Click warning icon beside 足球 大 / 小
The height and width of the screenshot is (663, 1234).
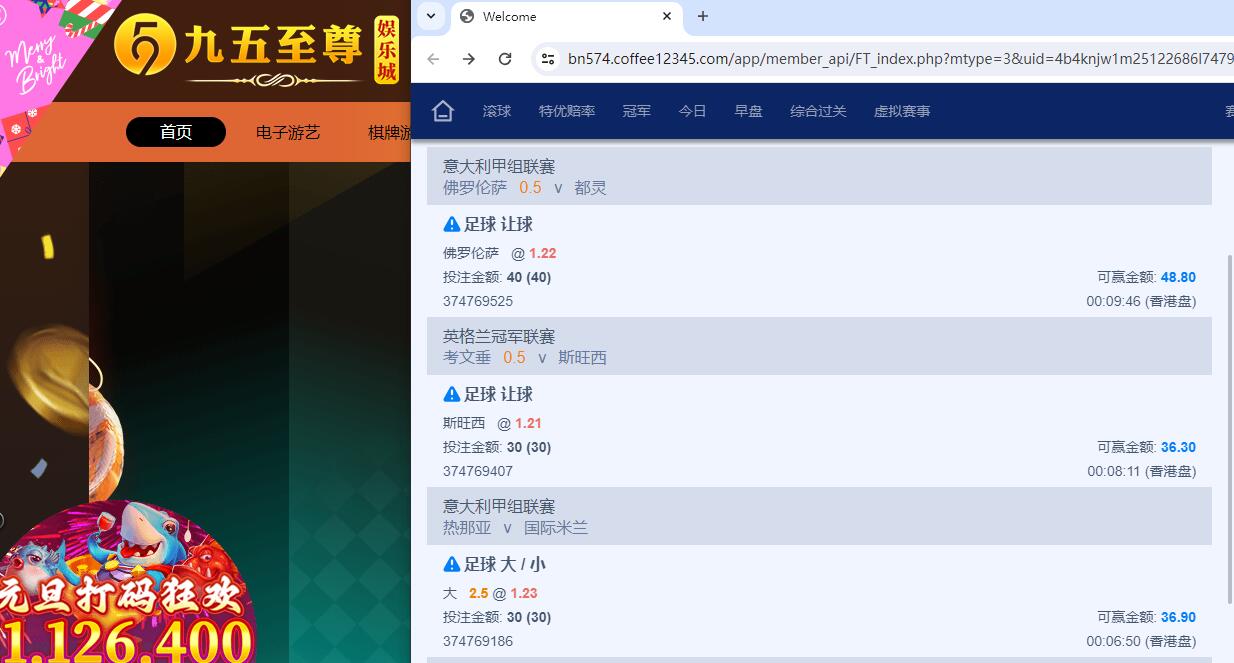[452, 564]
